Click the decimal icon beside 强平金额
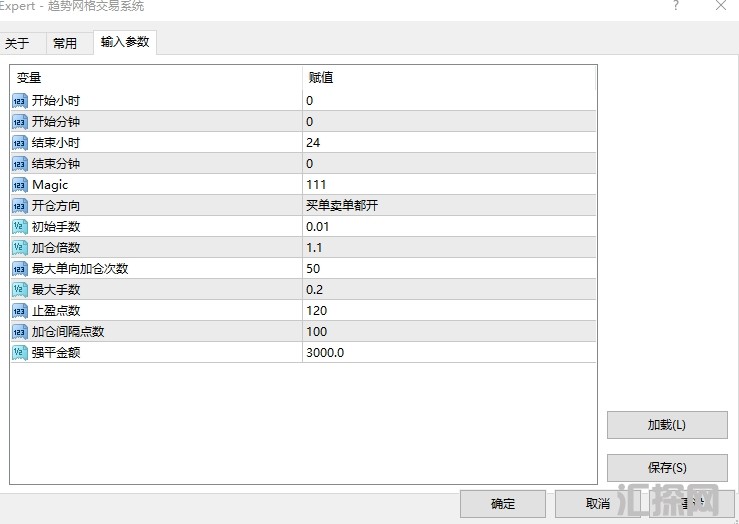This screenshot has height=524, width=739. 19,352
